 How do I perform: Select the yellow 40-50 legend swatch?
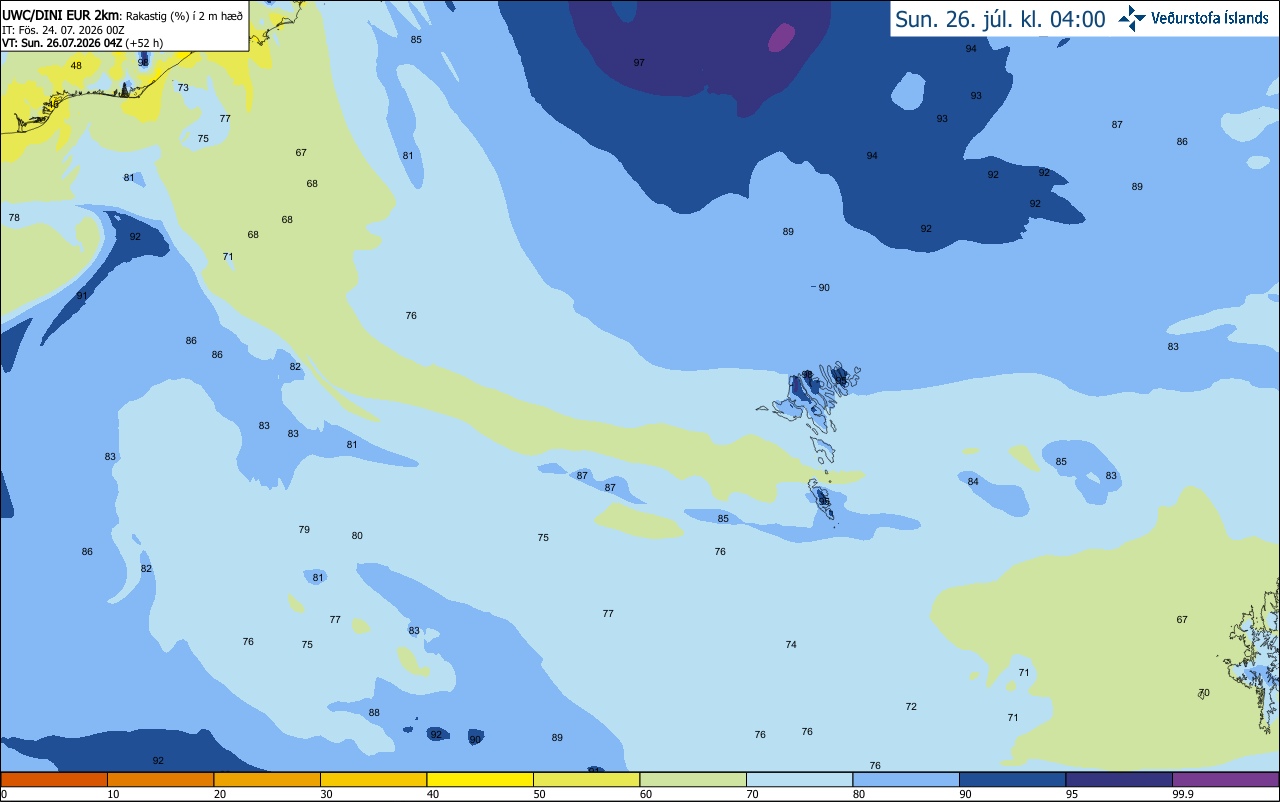480,779
